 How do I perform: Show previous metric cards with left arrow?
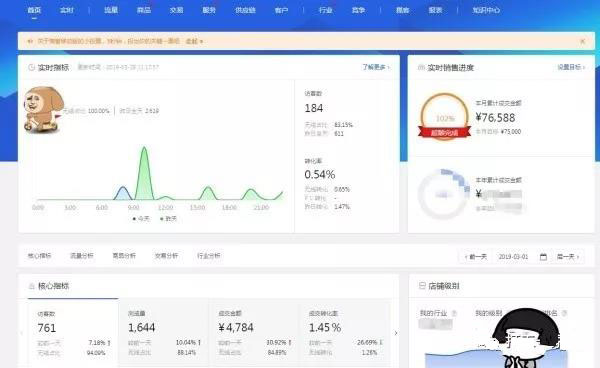[x=22, y=333]
